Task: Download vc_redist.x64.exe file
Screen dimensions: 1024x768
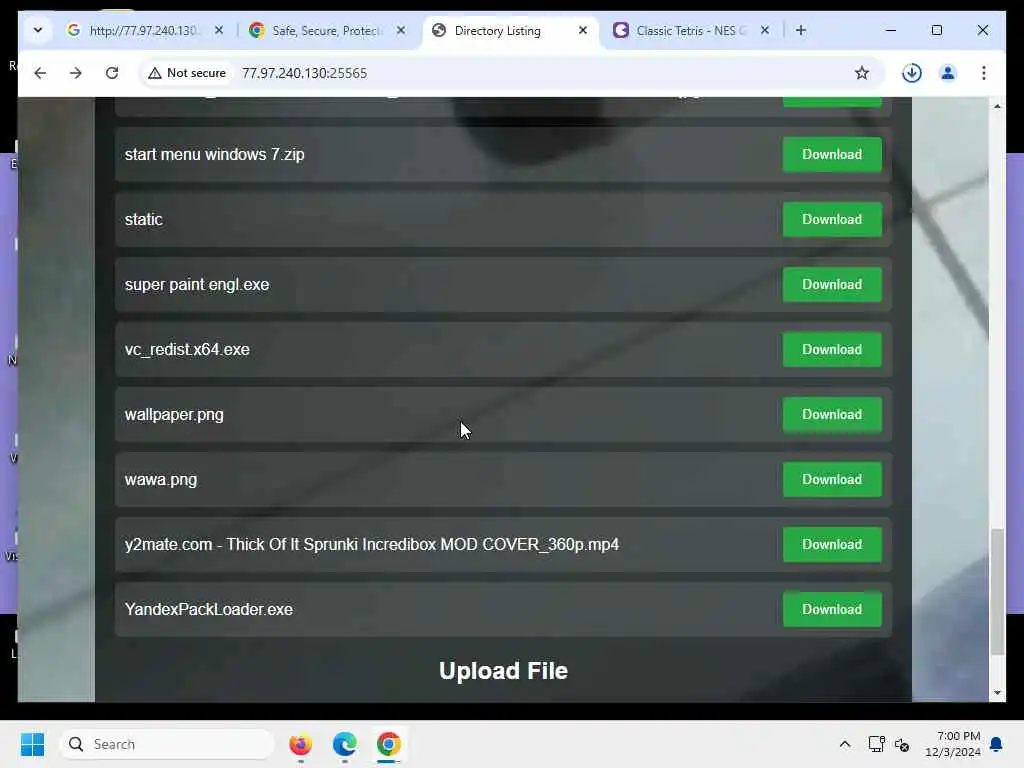Action: [x=832, y=349]
